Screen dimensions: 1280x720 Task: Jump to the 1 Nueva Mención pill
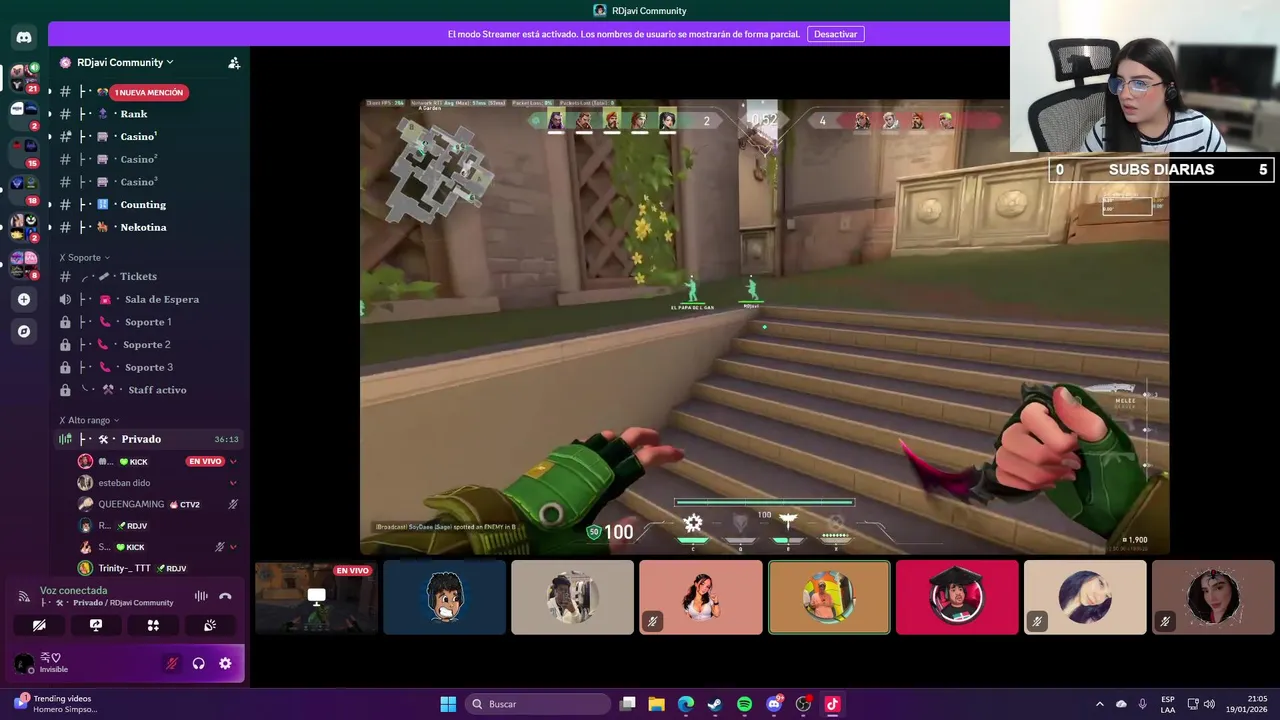(x=148, y=92)
